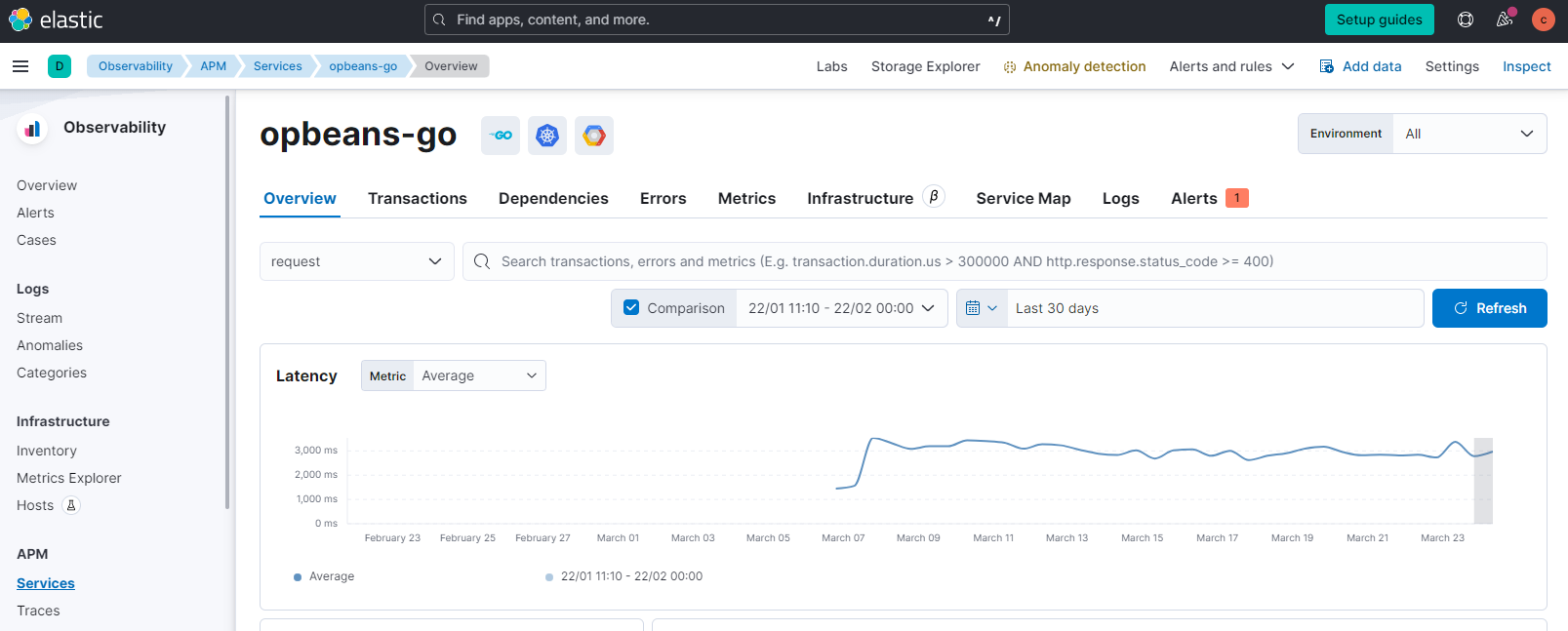Open the hamburger navigation menu
The width and height of the screenshot is (1568, 631).
pyautogui.click(x=20, y=66)
